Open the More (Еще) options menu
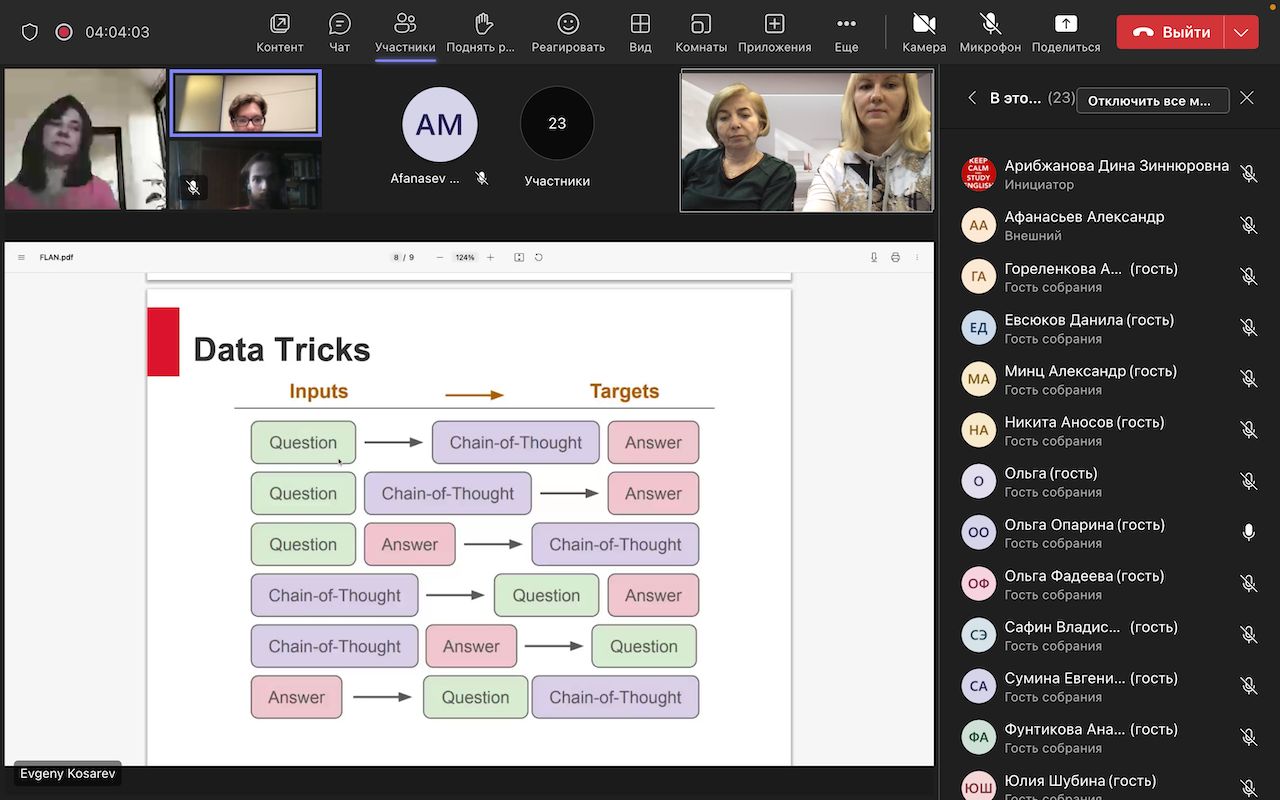 (846, 24)
